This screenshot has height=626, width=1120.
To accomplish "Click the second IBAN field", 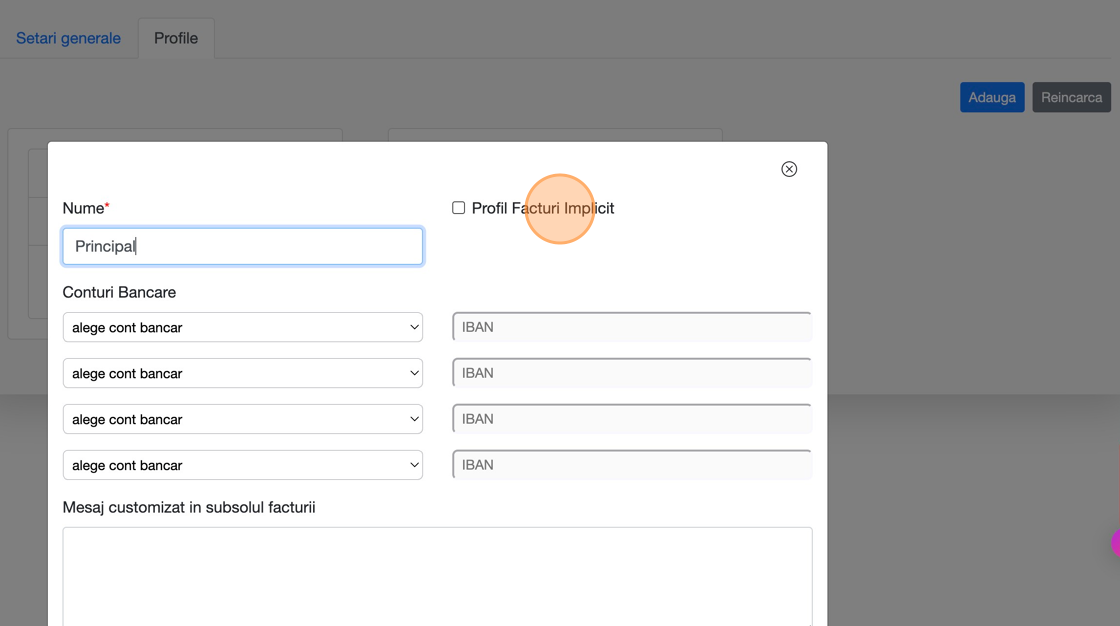I will tap(632, 373).
